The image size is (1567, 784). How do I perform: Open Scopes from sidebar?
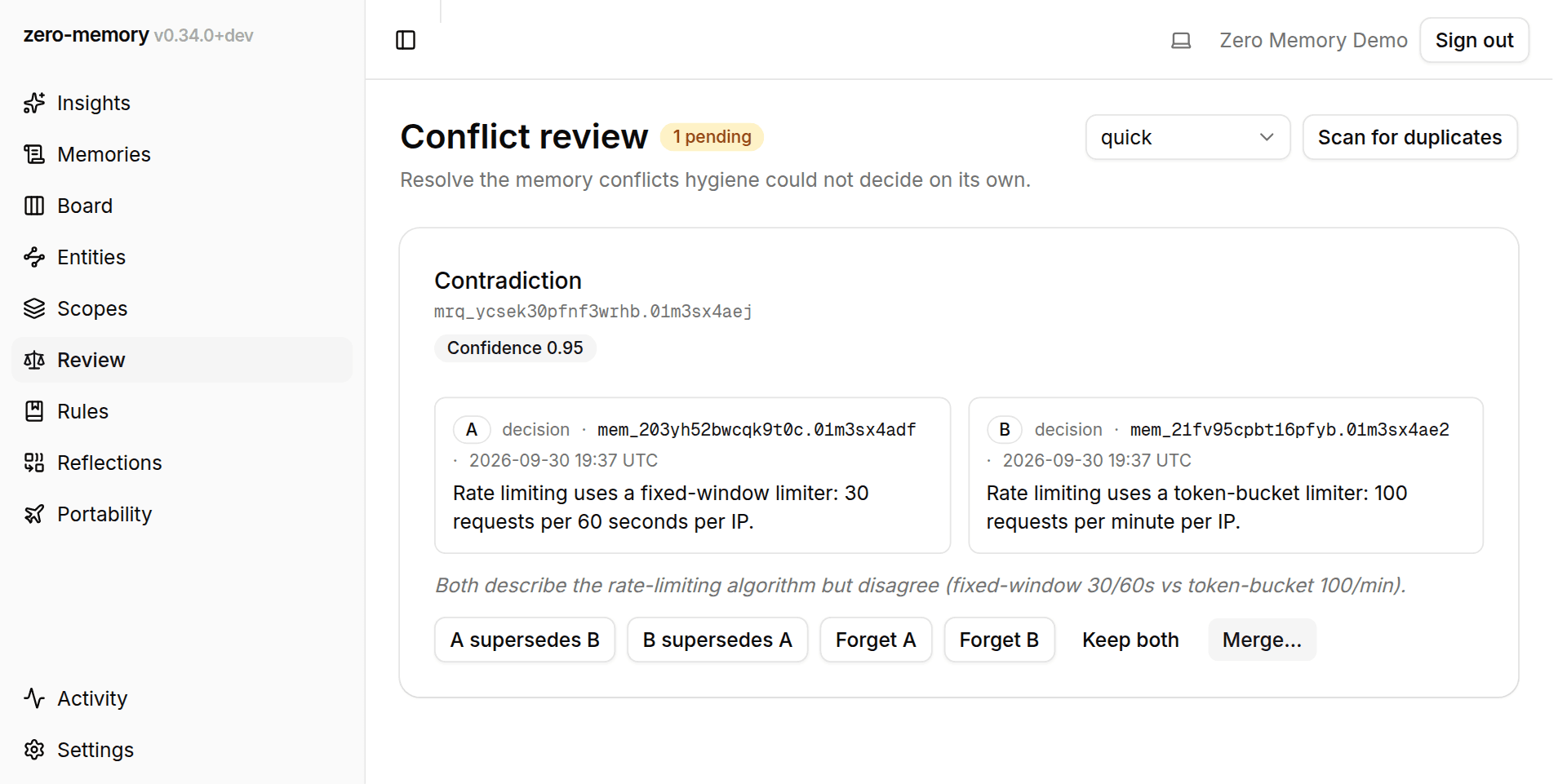(182, 308)
